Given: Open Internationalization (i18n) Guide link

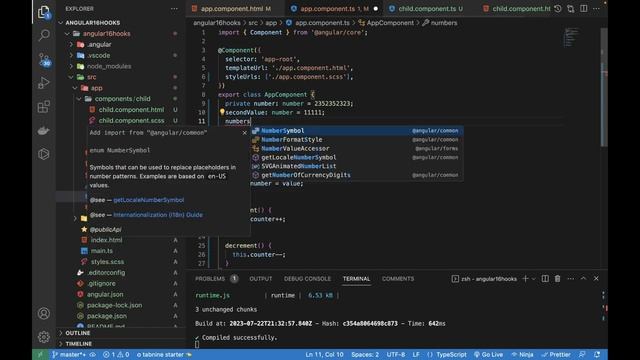Looking at the screenshot, I should 158,215.
